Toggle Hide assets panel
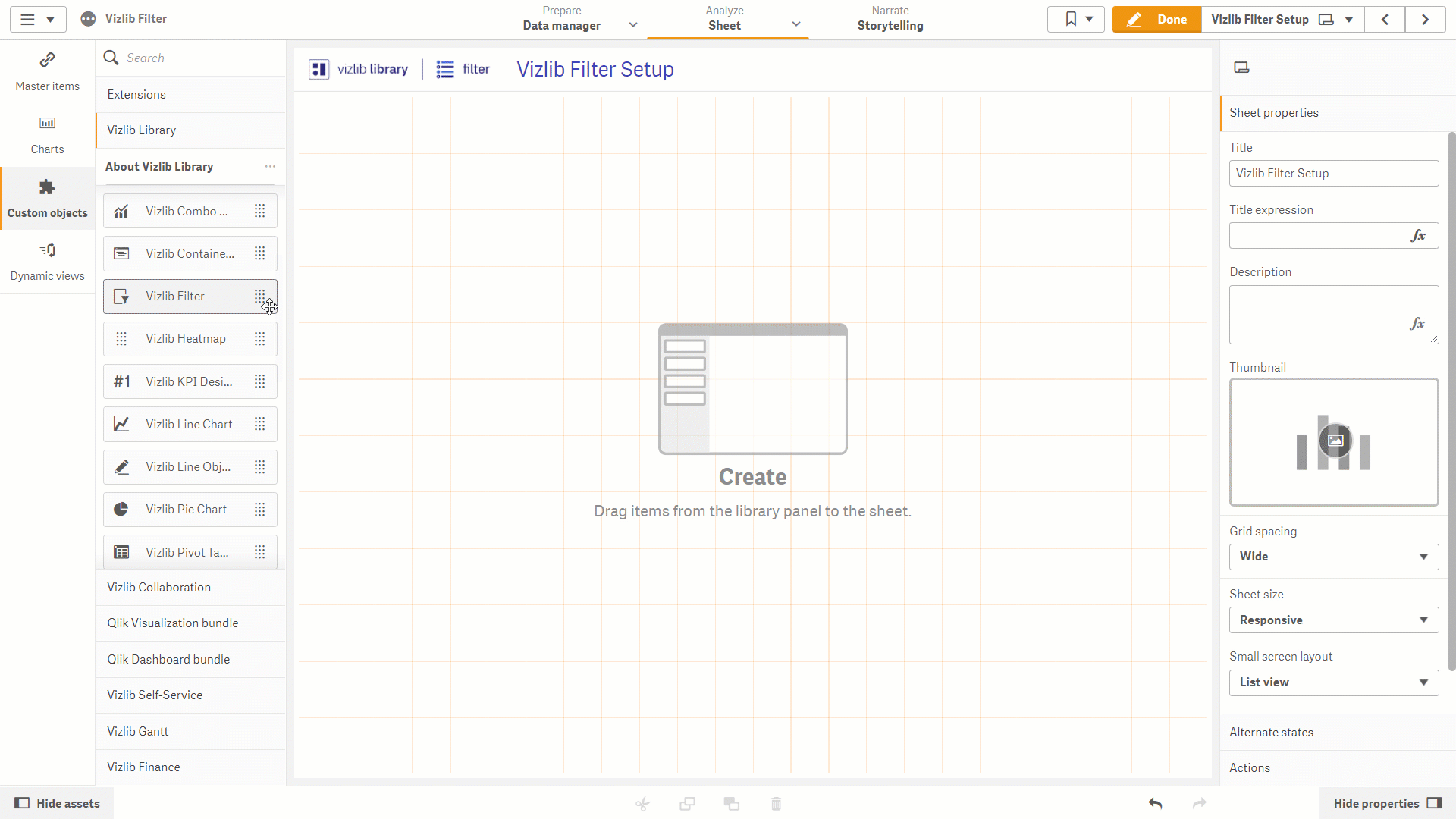This screenshot has width=1456, height=819. pyautogui.click(x=58, y=803)
